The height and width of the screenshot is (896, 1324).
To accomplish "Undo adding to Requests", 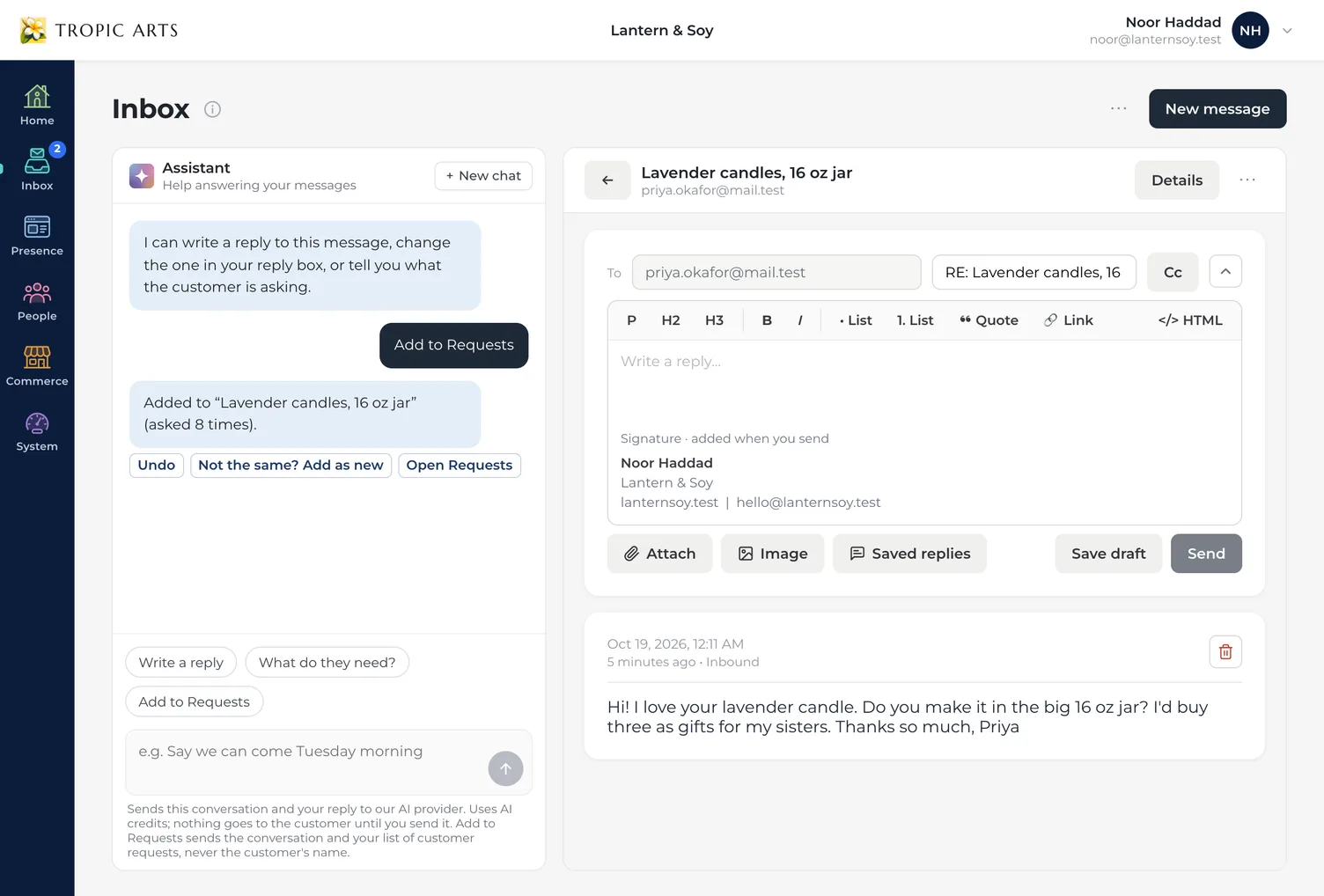I will 157,466.
